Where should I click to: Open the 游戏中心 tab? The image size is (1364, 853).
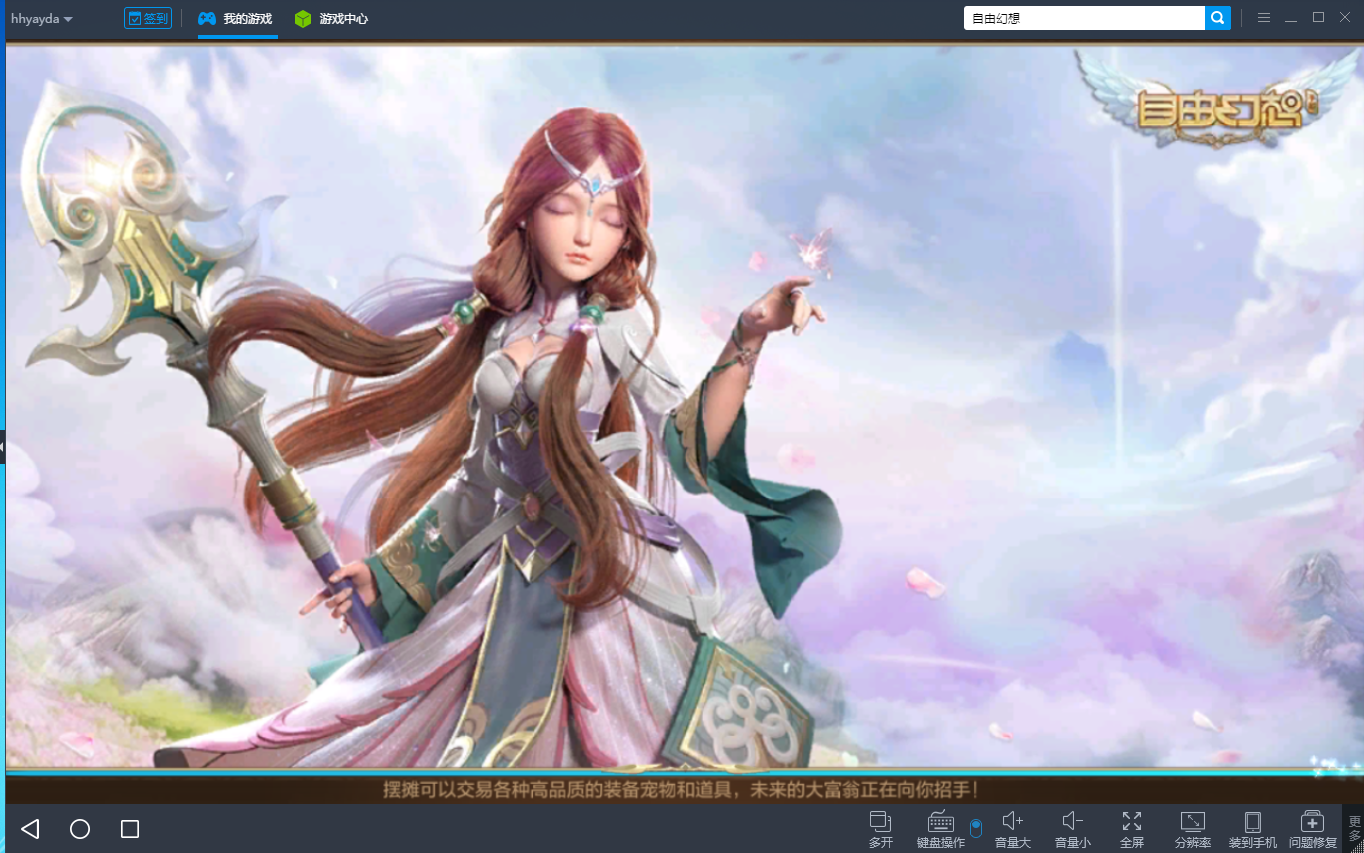pos(332,18)
